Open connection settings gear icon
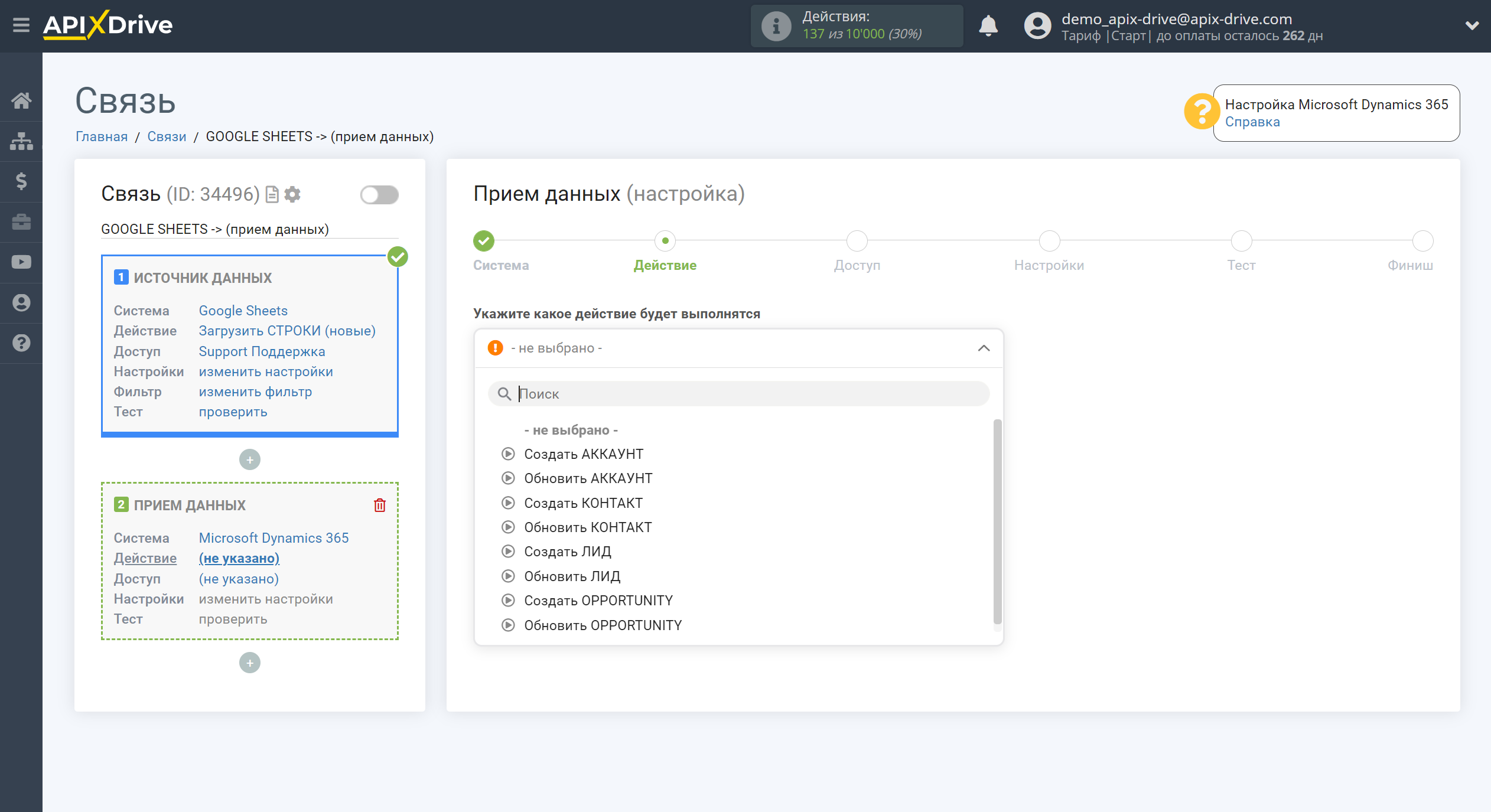The width and height of the screenshot is (1491, 812). (292, 194)
